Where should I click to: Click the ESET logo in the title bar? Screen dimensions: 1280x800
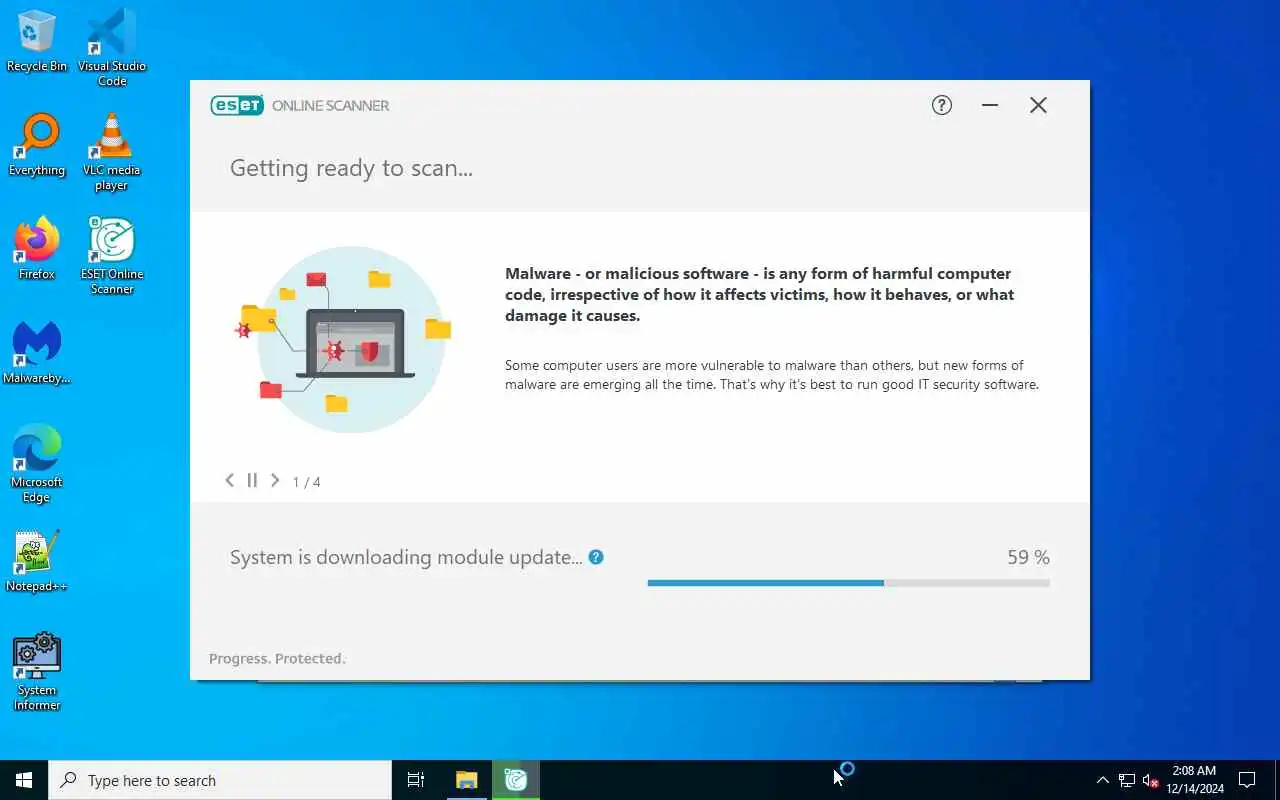237,105
